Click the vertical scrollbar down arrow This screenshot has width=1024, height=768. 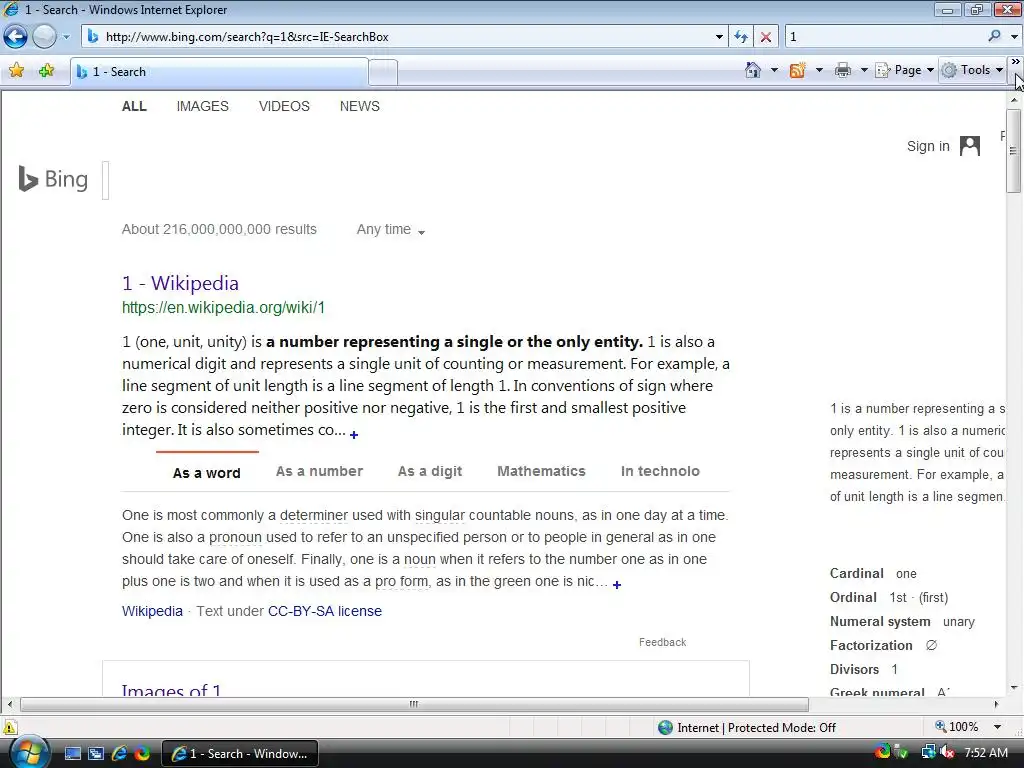1014,687
